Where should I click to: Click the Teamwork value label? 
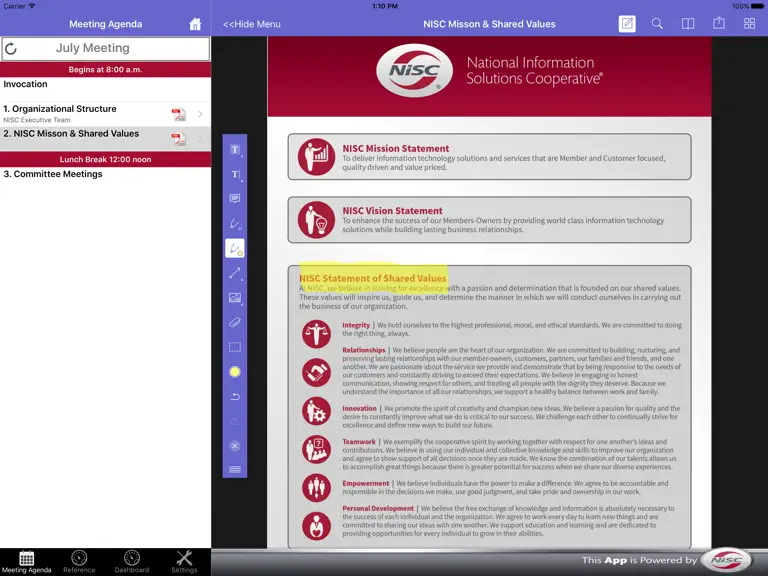tap(359, 442)
